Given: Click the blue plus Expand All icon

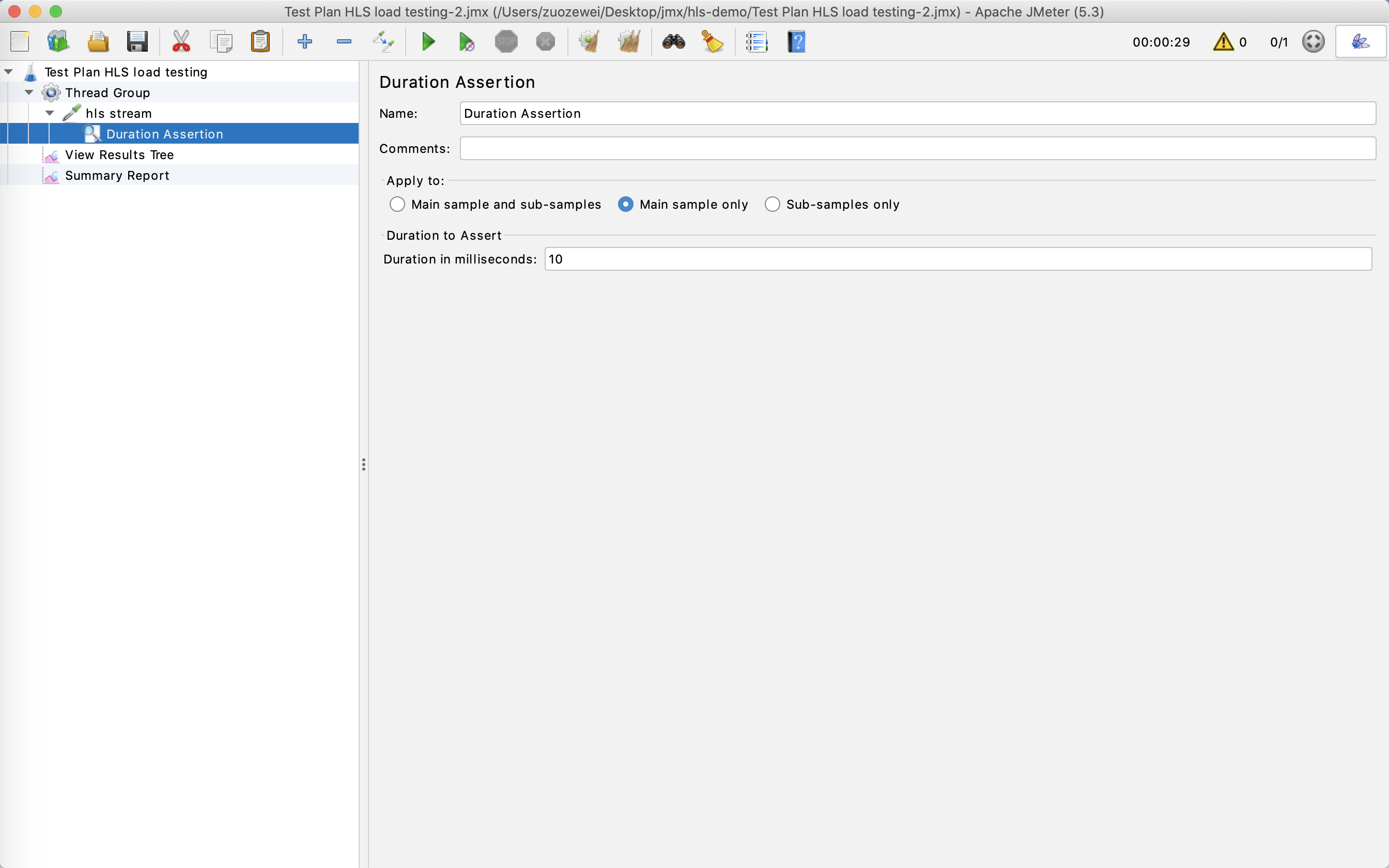Looking at the screenshot, I should (305, 42).
